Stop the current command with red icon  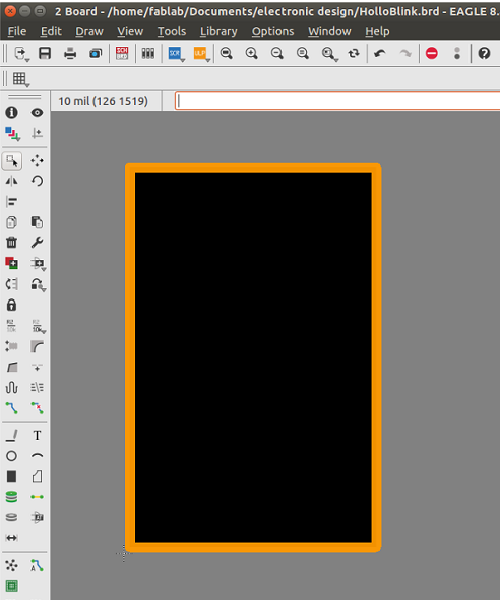pyautogui.click(x=432, y=53)
